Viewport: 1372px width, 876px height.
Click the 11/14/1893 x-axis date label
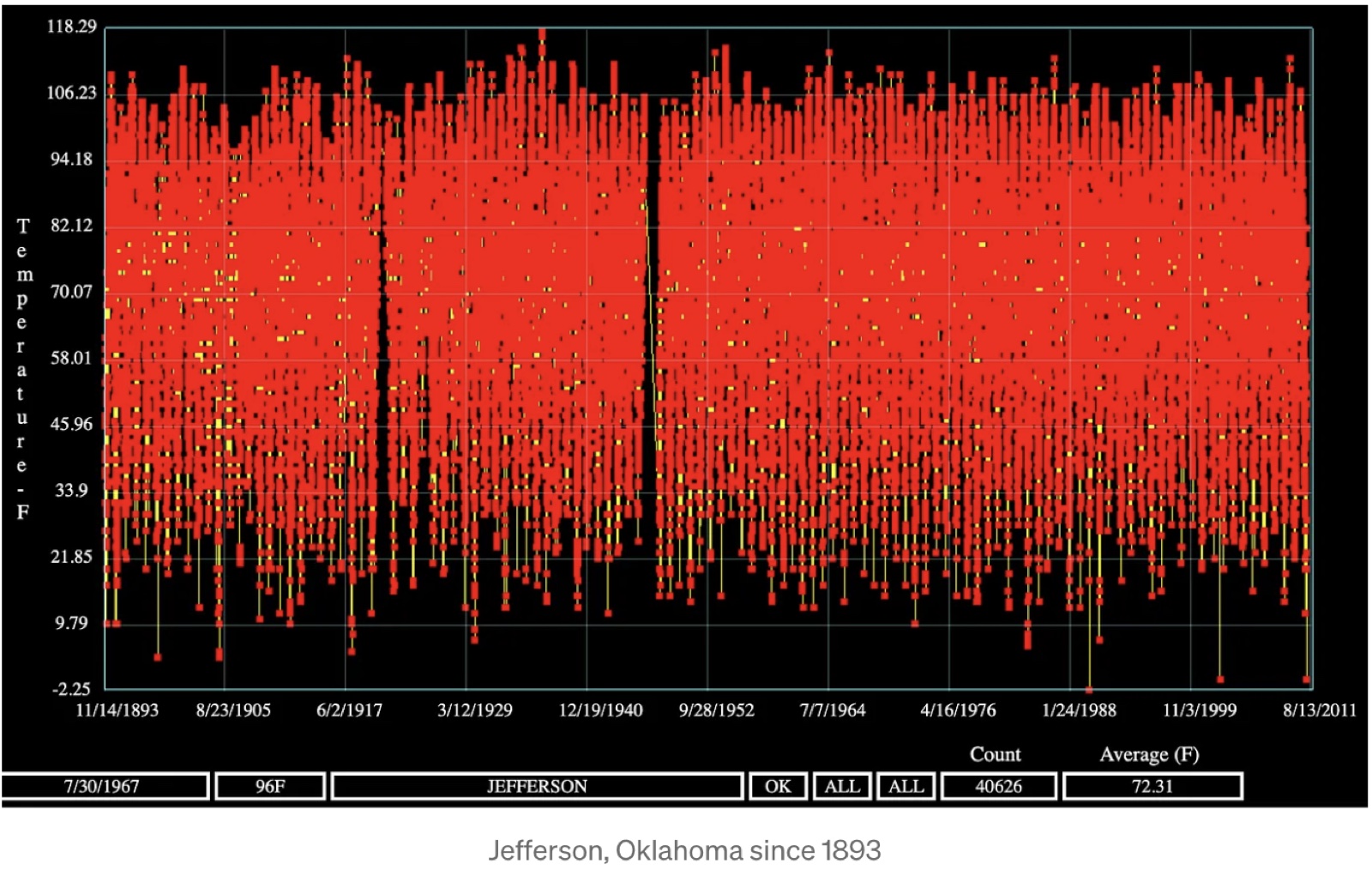point(117,710)
